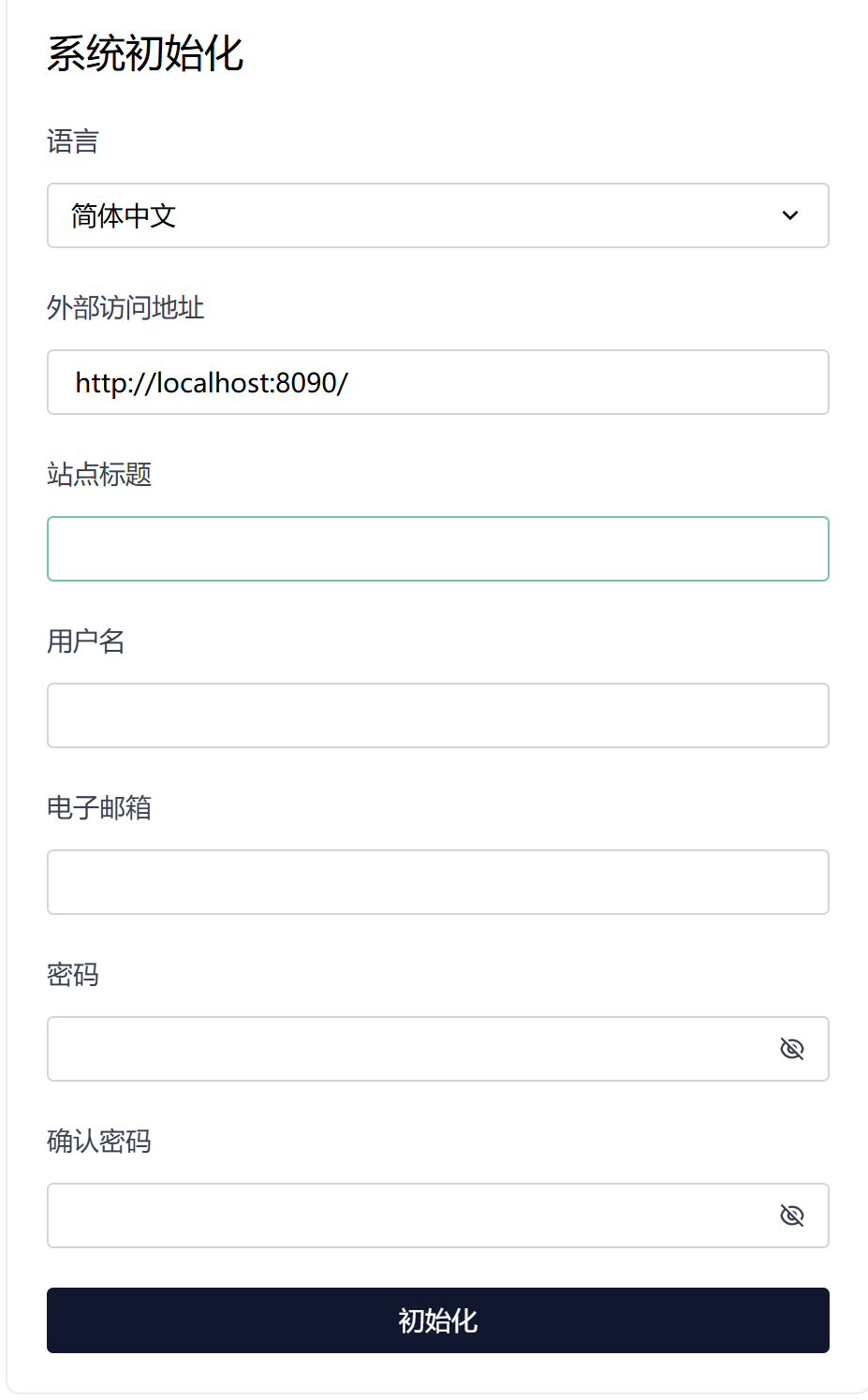
Task: Focus the 站点标题 input field
Action: pyautogui.click(x=437, y=549)
